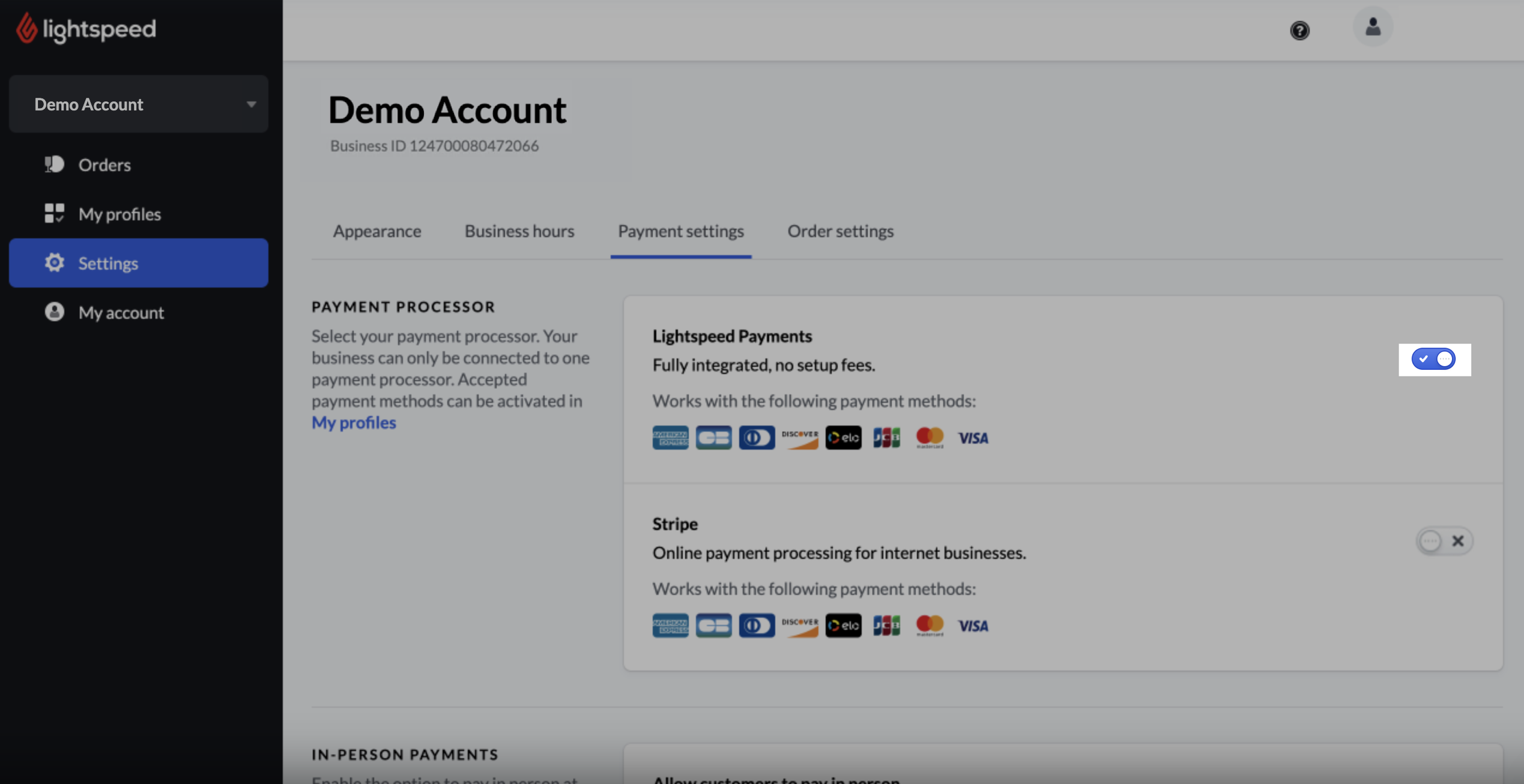The image size is (1524, 784).
Task: Click American Express logo under Lightspeed Payments
Action: tap(670, 438)
